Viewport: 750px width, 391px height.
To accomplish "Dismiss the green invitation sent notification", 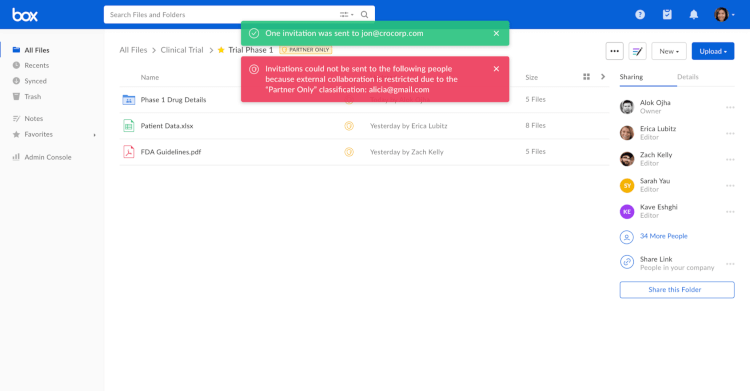I will (x=496, y=34).
